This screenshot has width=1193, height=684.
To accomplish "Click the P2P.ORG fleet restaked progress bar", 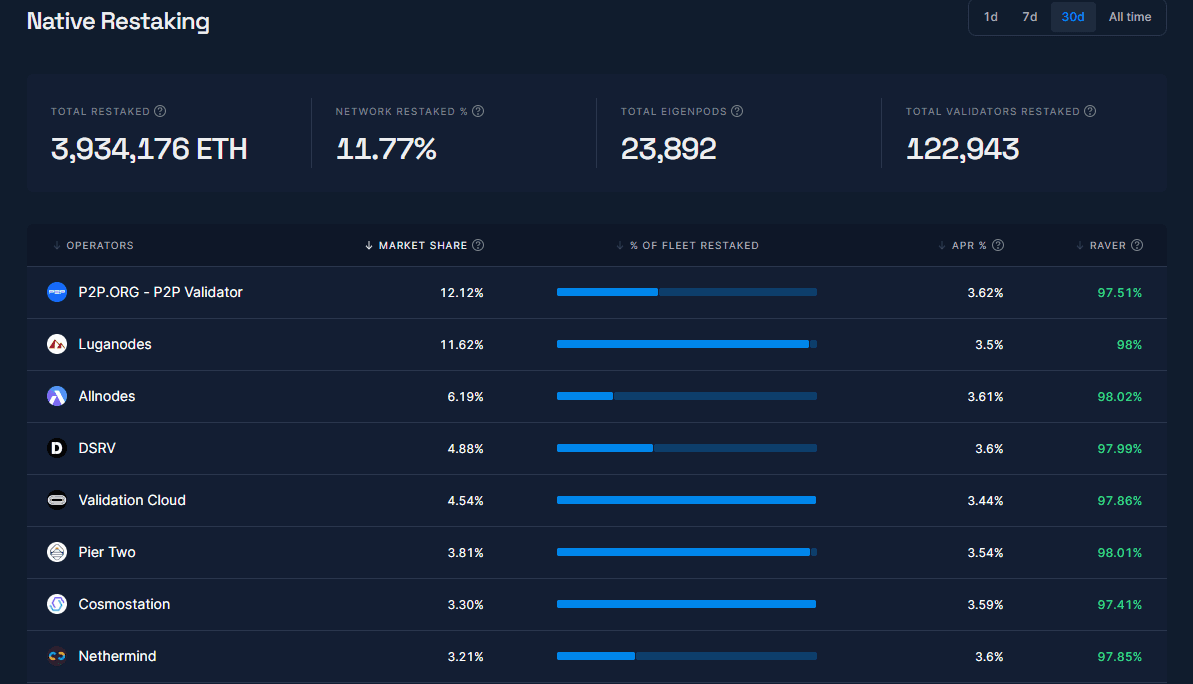I will click(x=686, y=292).
